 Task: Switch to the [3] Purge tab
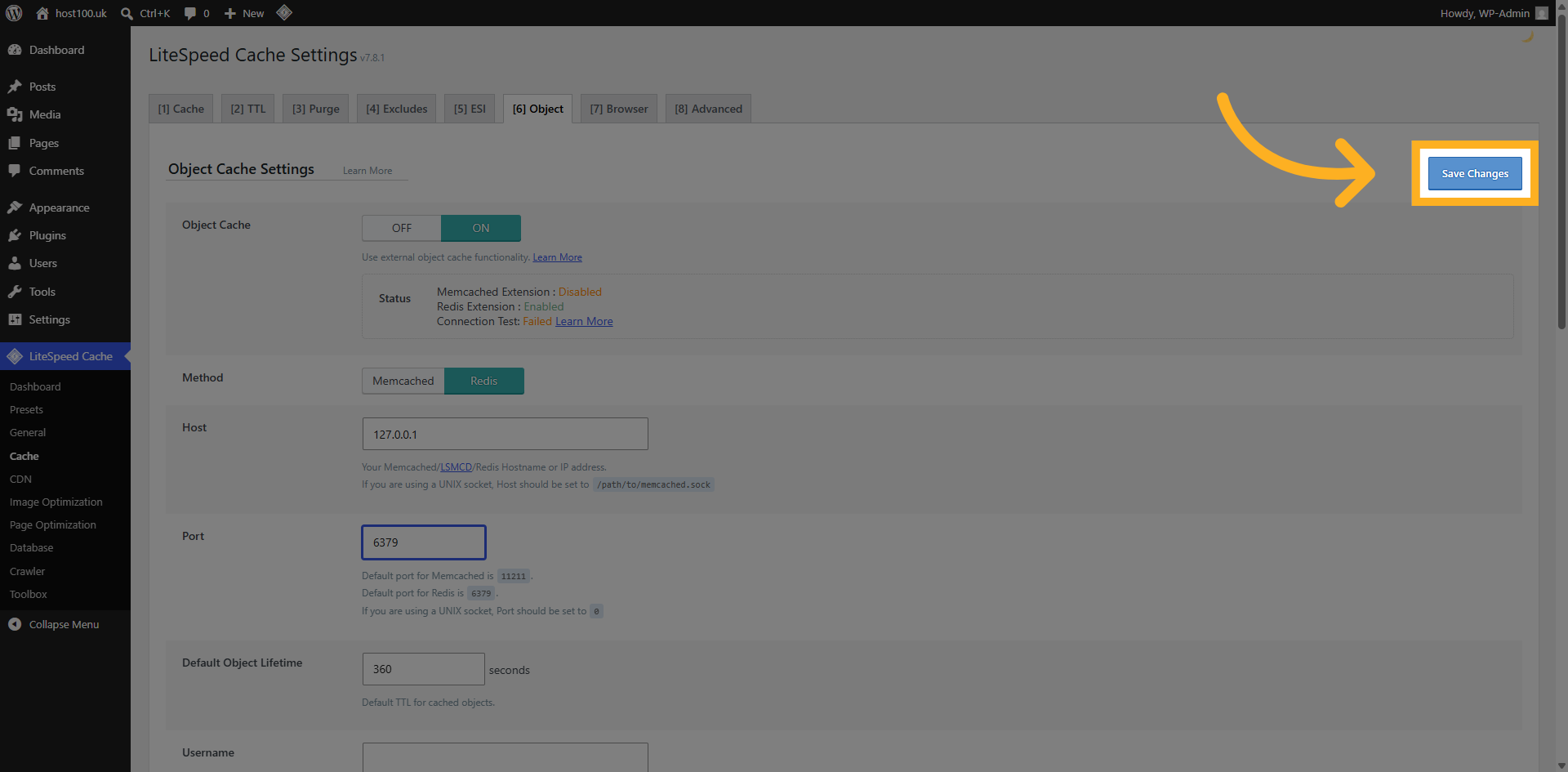(x=316, y=109)
